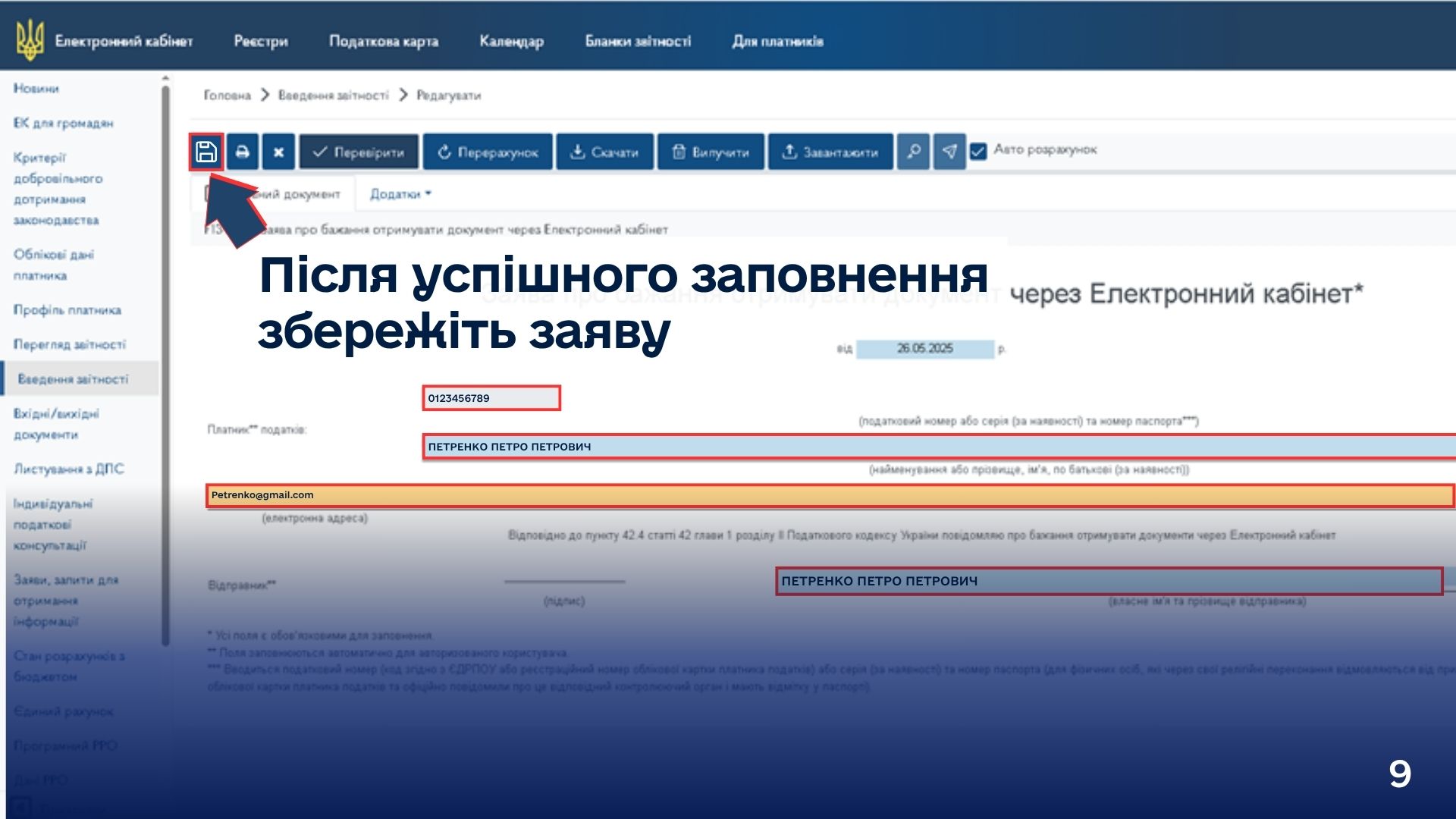Viewport: 1456px width, 819px height.
Task: Open the Календар menu
Action: click(512, 41)
